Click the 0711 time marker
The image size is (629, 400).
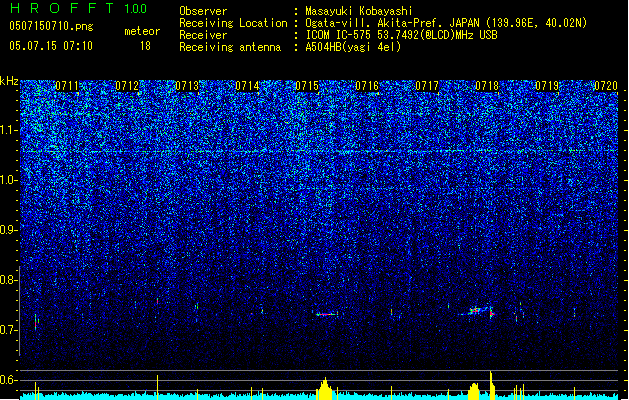(x=67, y=86)
